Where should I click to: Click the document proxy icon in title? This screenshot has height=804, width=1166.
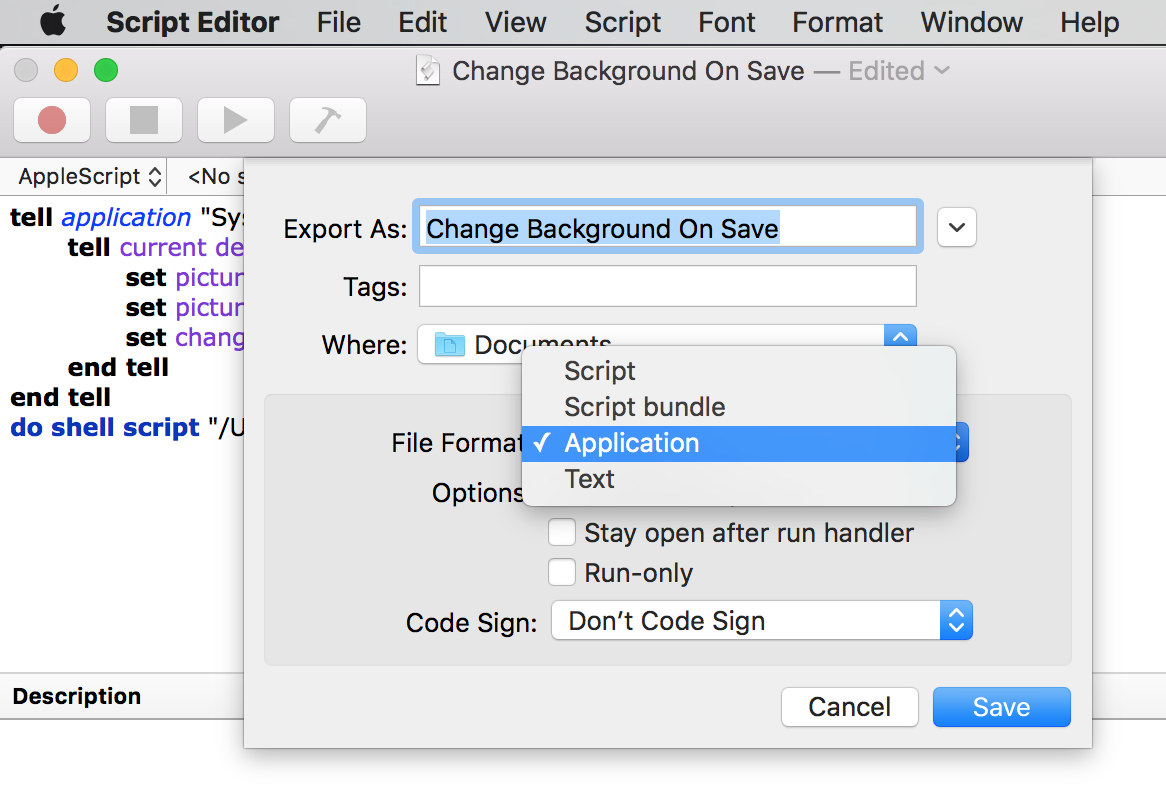[x=428, y=71]
